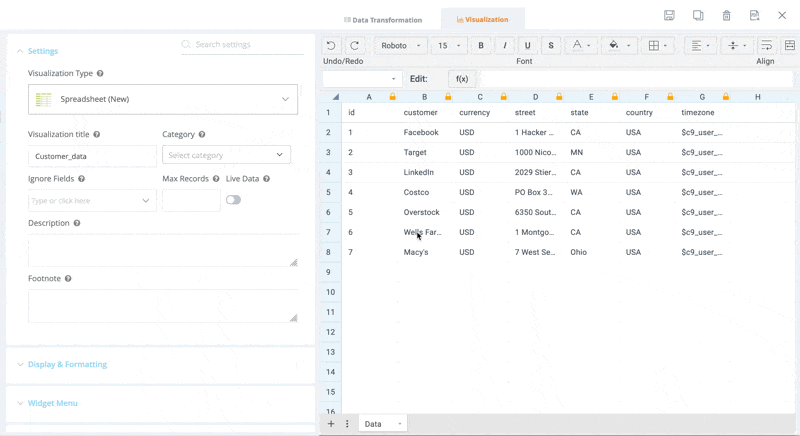Select the Data sheet tab

pyautogui.click(x=373, y=424)
